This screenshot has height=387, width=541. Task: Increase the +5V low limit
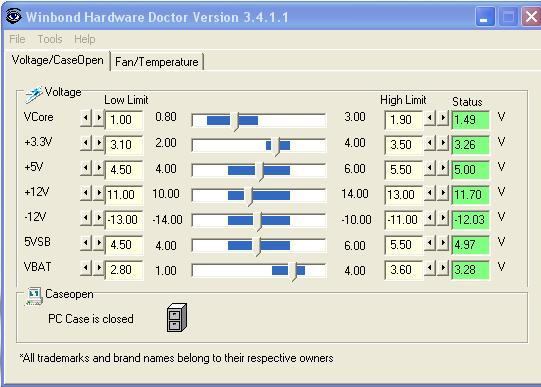(x=99, y=169)
